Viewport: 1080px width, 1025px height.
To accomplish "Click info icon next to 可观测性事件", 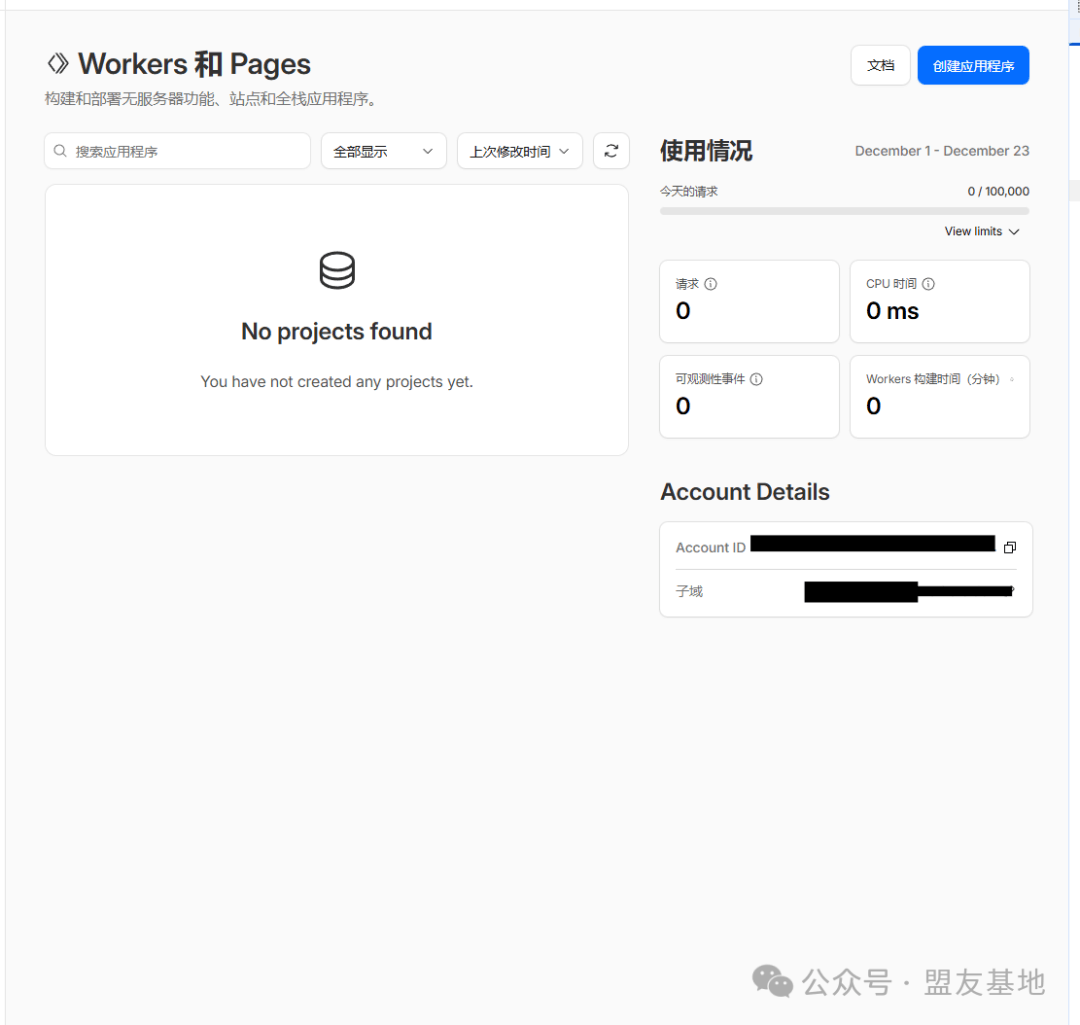I will point(756,379).
